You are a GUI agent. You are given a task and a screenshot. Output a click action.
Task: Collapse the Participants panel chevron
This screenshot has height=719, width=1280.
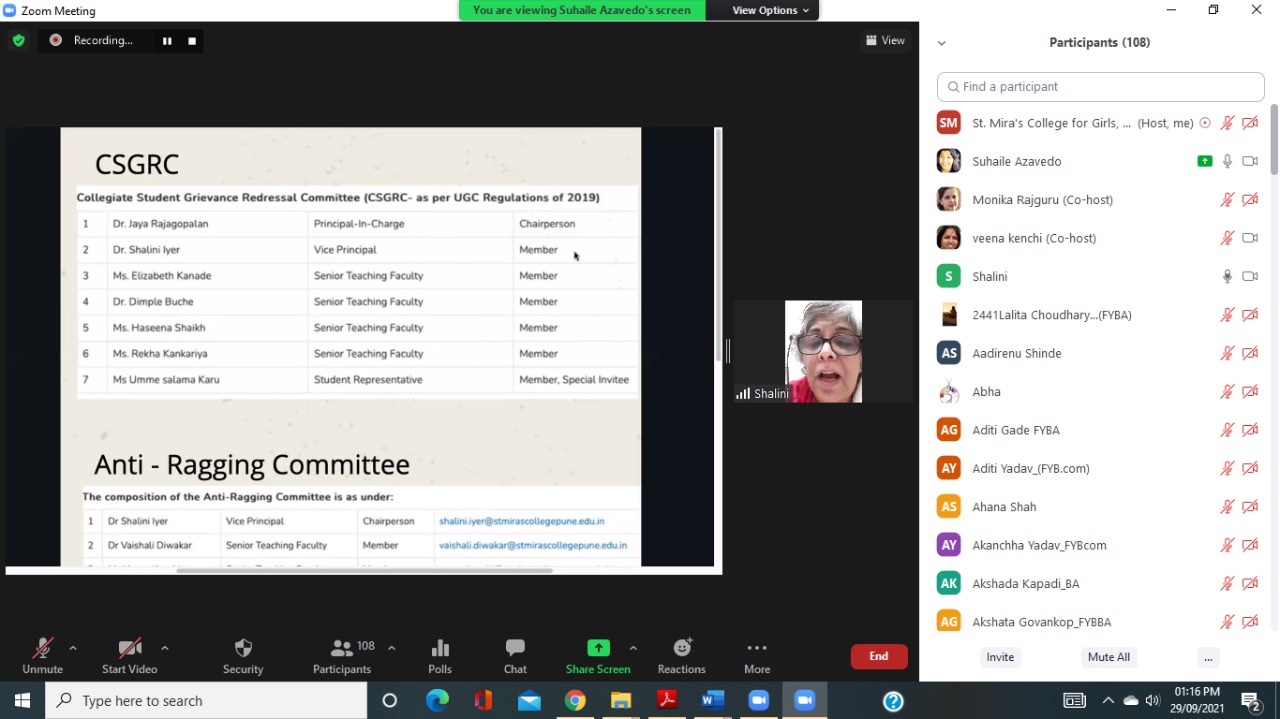(x=941, y=43)
